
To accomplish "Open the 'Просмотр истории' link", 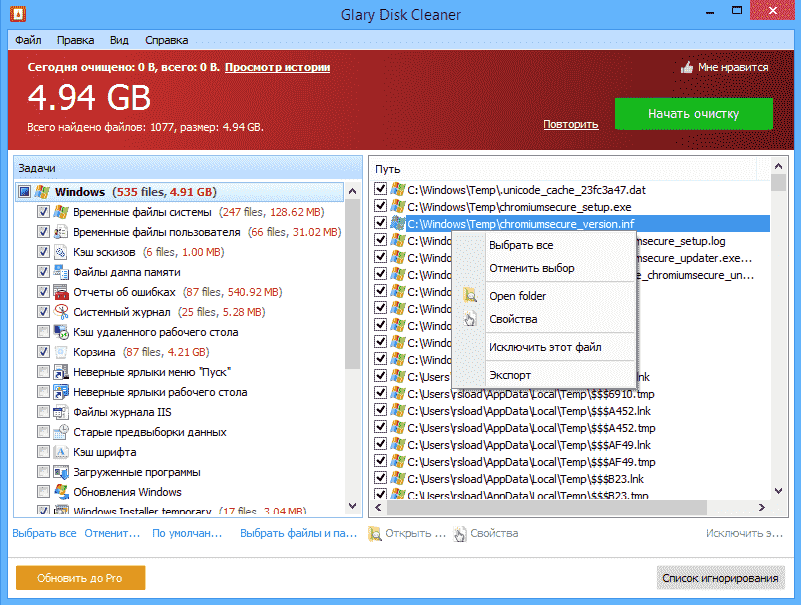I will point(277,67).
